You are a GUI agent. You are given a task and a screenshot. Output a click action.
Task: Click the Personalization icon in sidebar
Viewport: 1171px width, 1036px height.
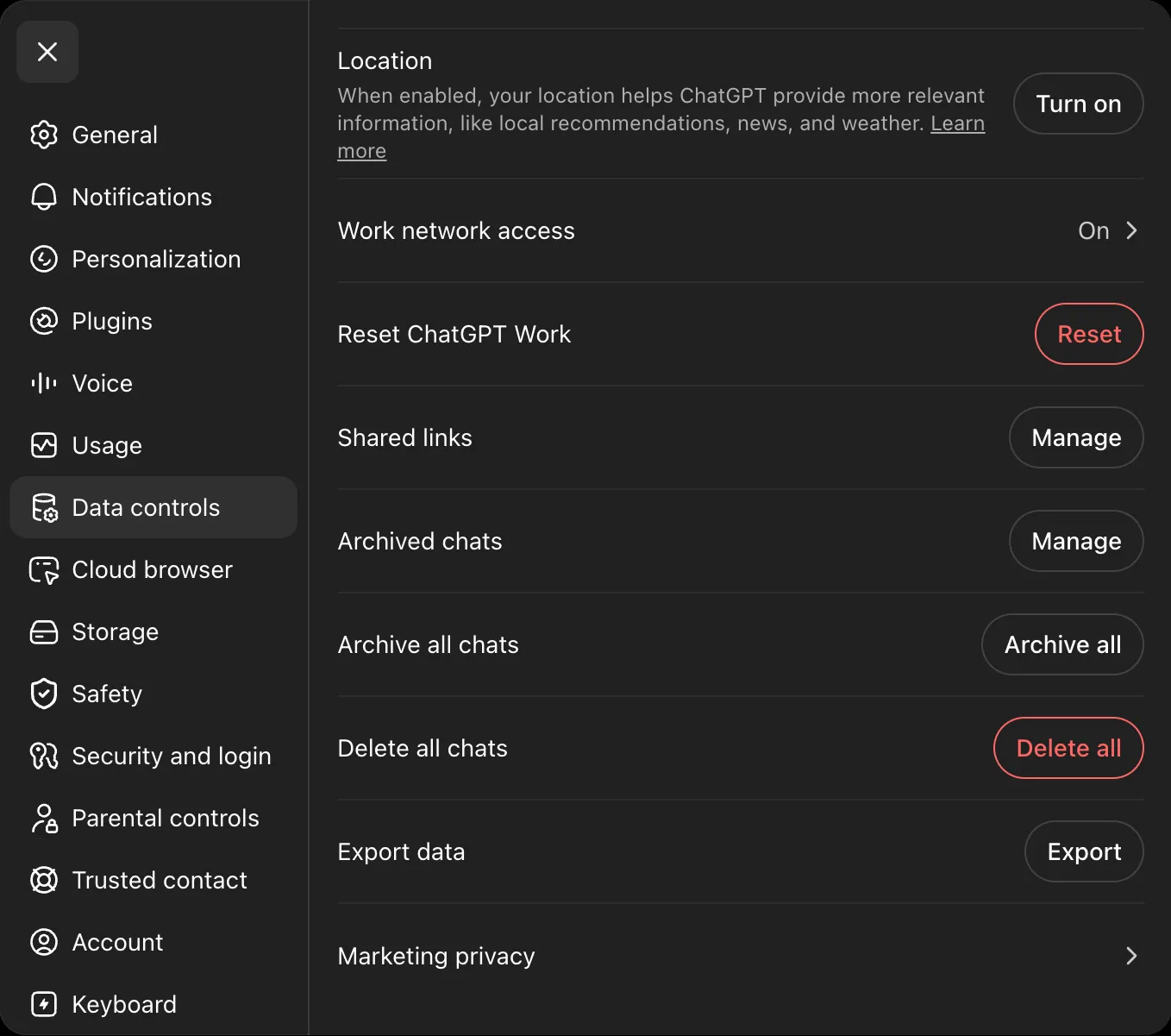pos(44,259)
